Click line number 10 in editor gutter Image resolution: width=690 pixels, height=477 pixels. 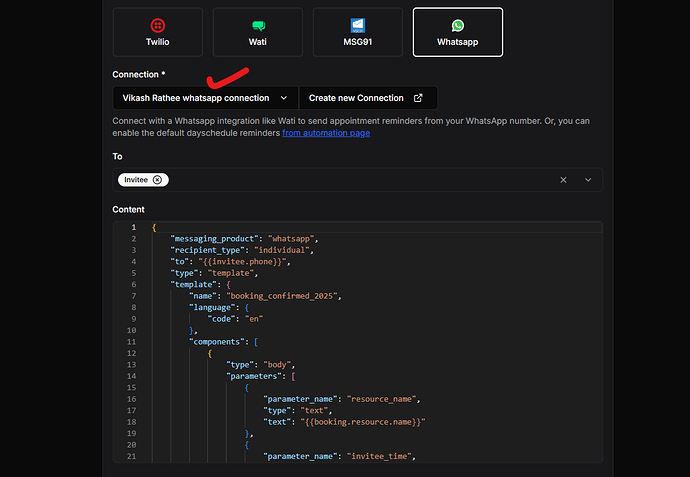[132, 330]
